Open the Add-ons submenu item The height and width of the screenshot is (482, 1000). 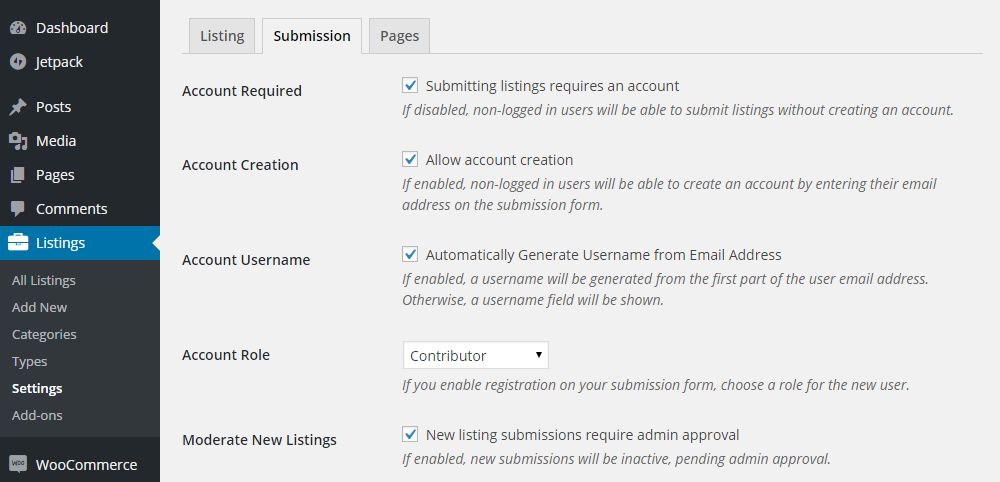[x=37, y=415]
